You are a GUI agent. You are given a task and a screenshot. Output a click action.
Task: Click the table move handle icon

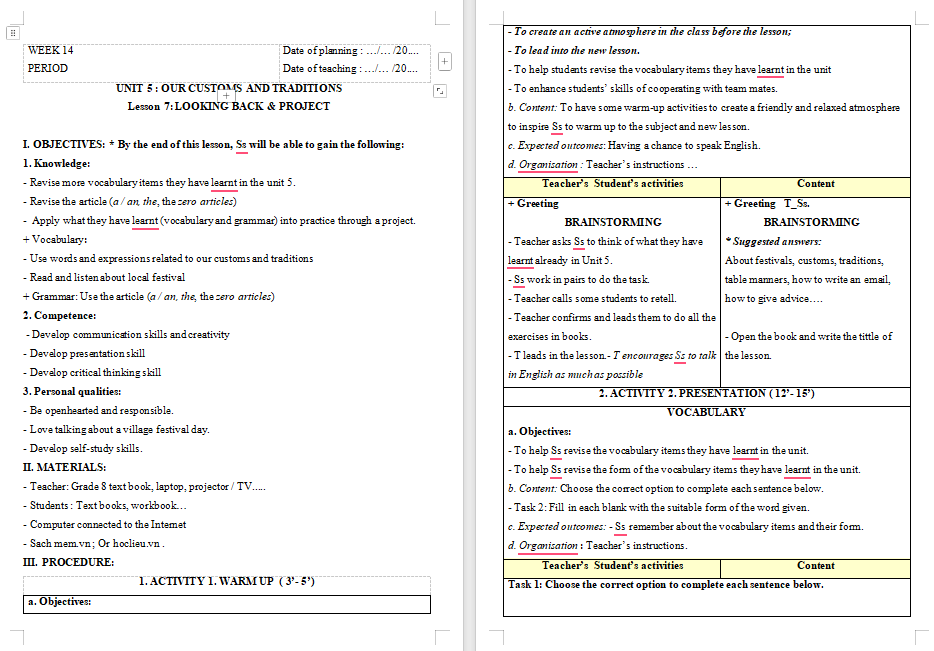[x=13, y=33]
